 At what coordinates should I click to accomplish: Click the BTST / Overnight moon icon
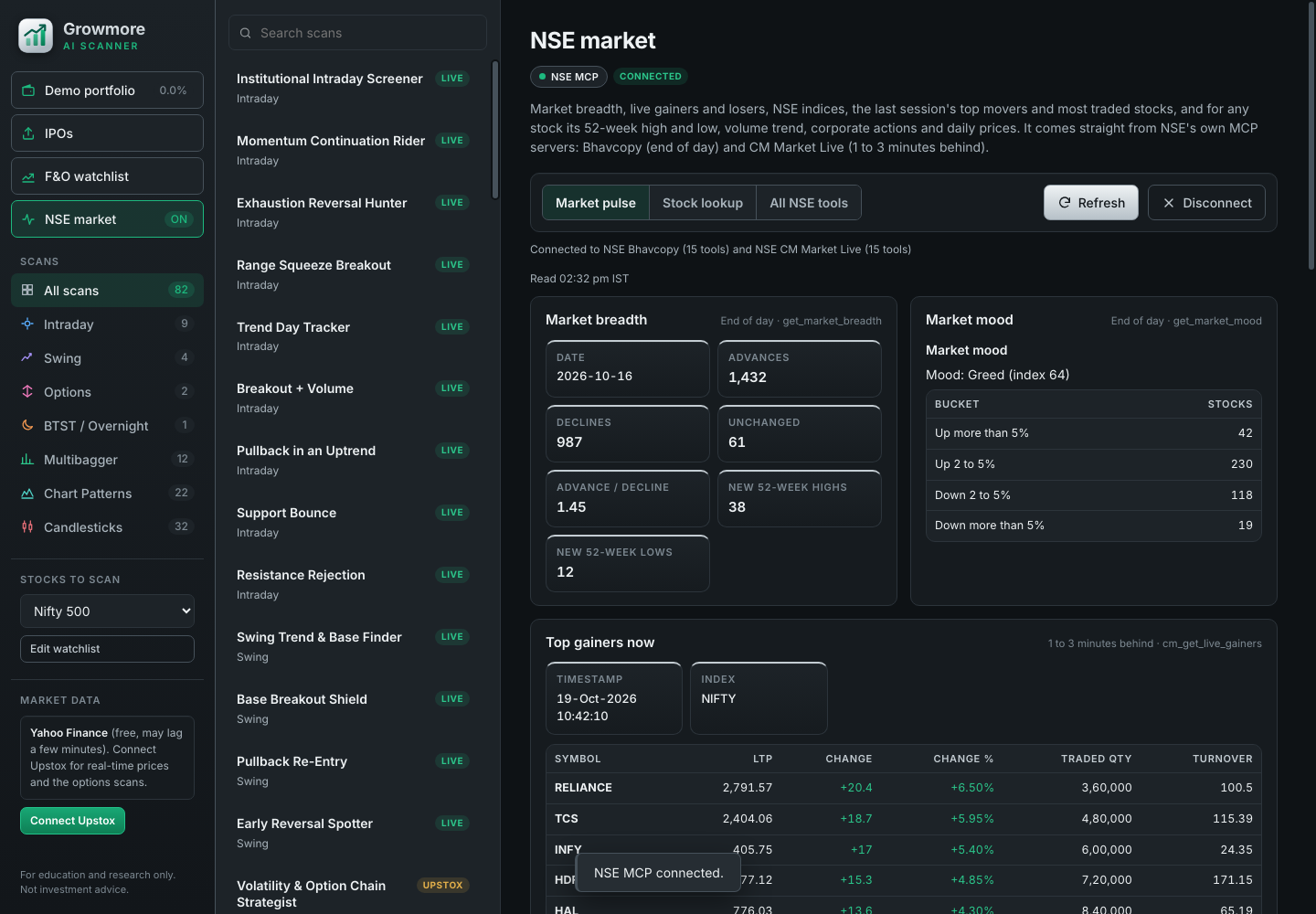coord(27,426)
